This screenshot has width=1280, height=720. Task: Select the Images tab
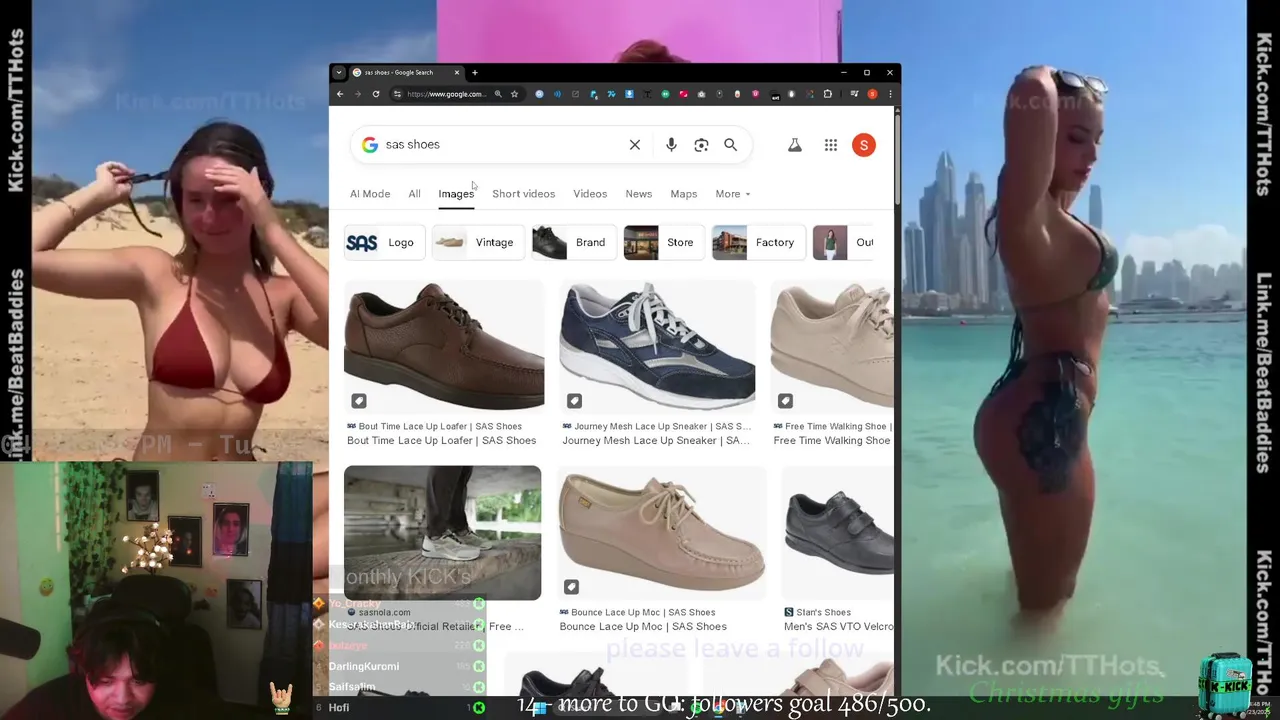coord(456,194)
